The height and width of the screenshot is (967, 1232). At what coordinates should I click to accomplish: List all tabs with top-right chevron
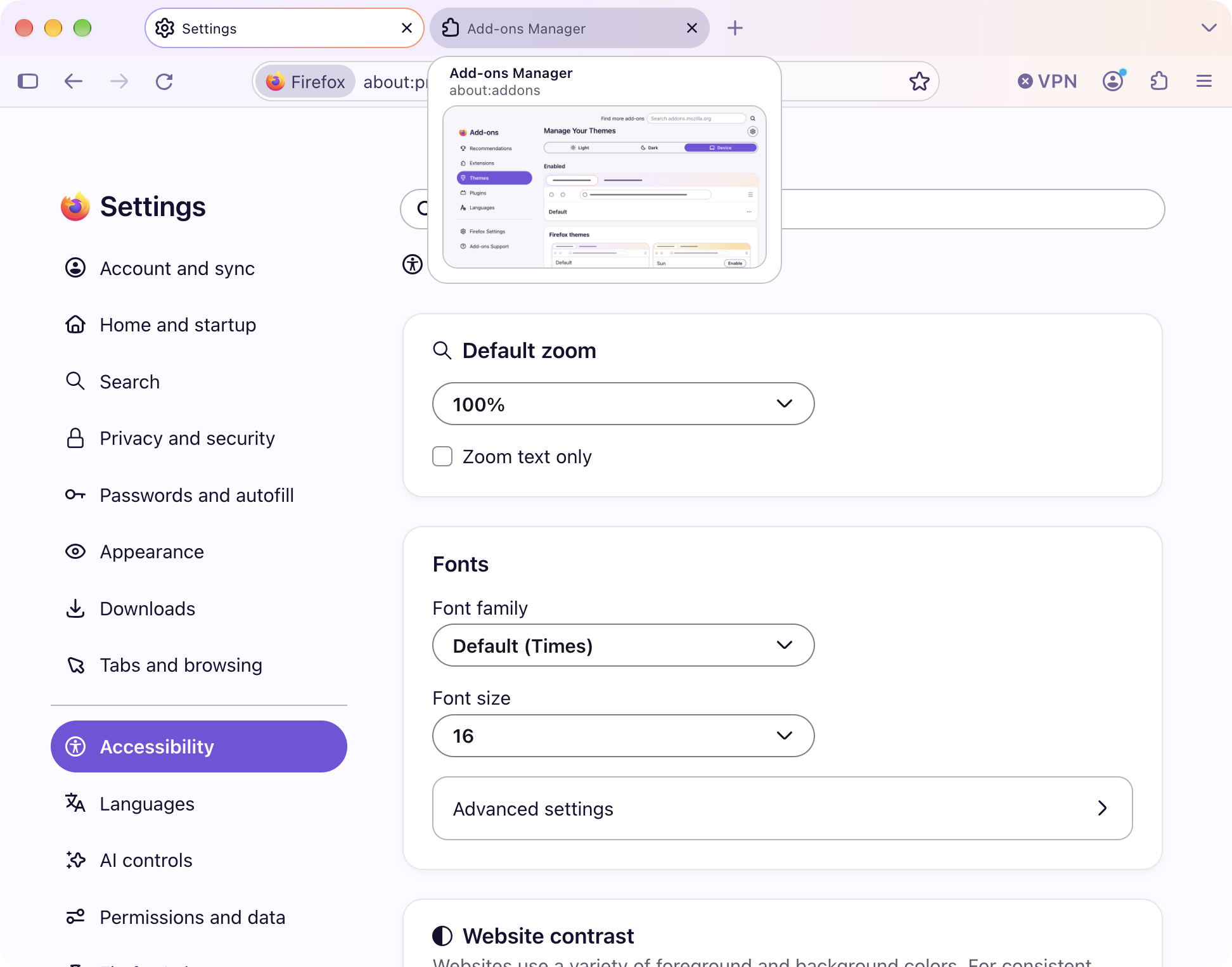point(1209,28)
